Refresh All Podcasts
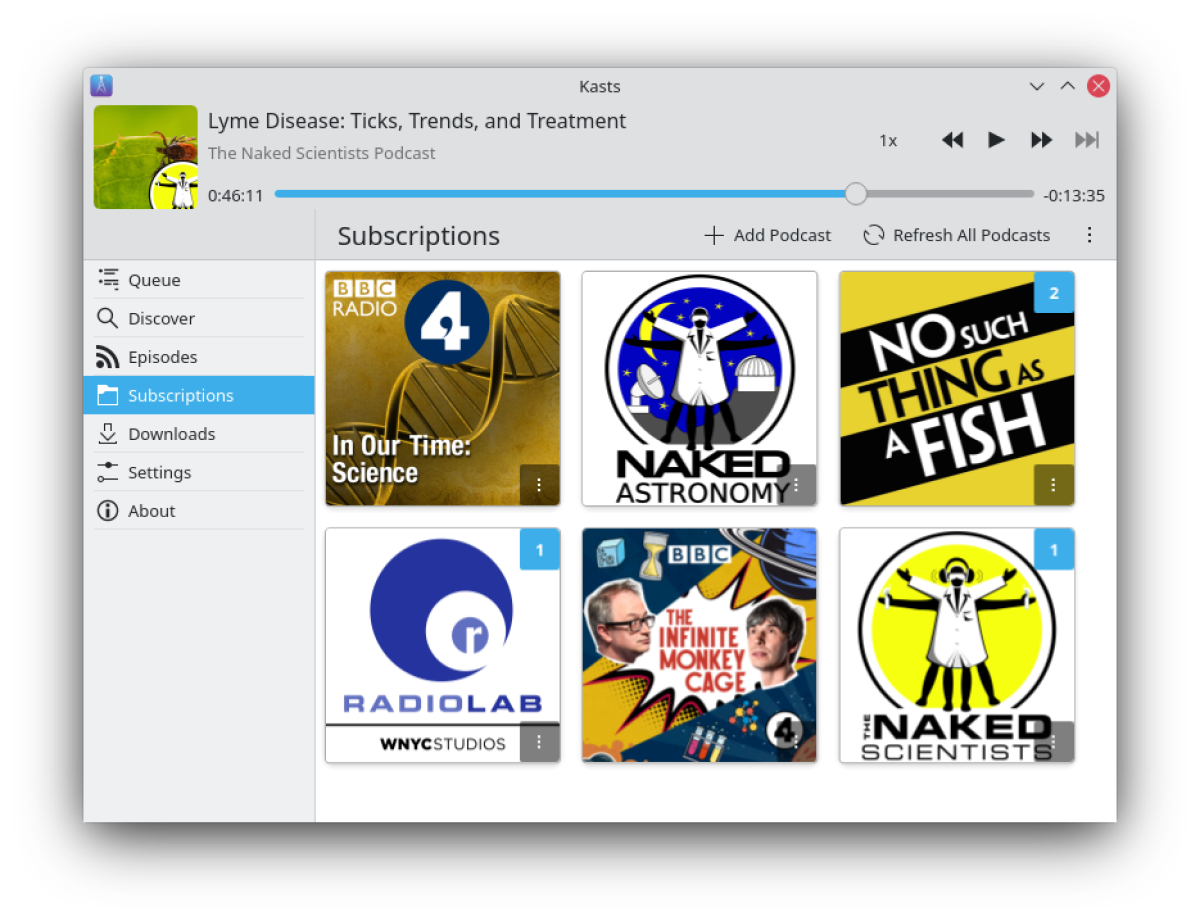Screen dimensions: 1200x921 coord(958,235)
